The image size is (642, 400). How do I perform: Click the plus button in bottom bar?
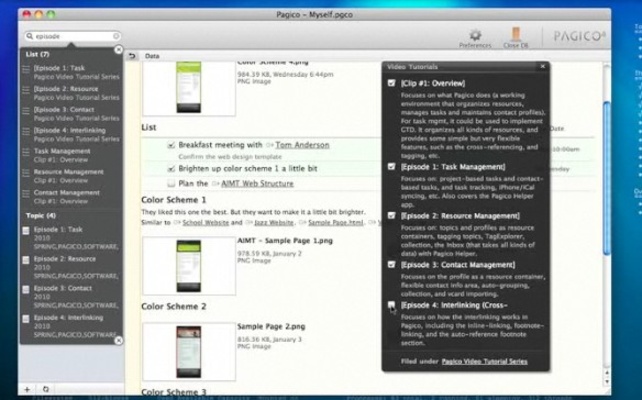pos(27,389)
